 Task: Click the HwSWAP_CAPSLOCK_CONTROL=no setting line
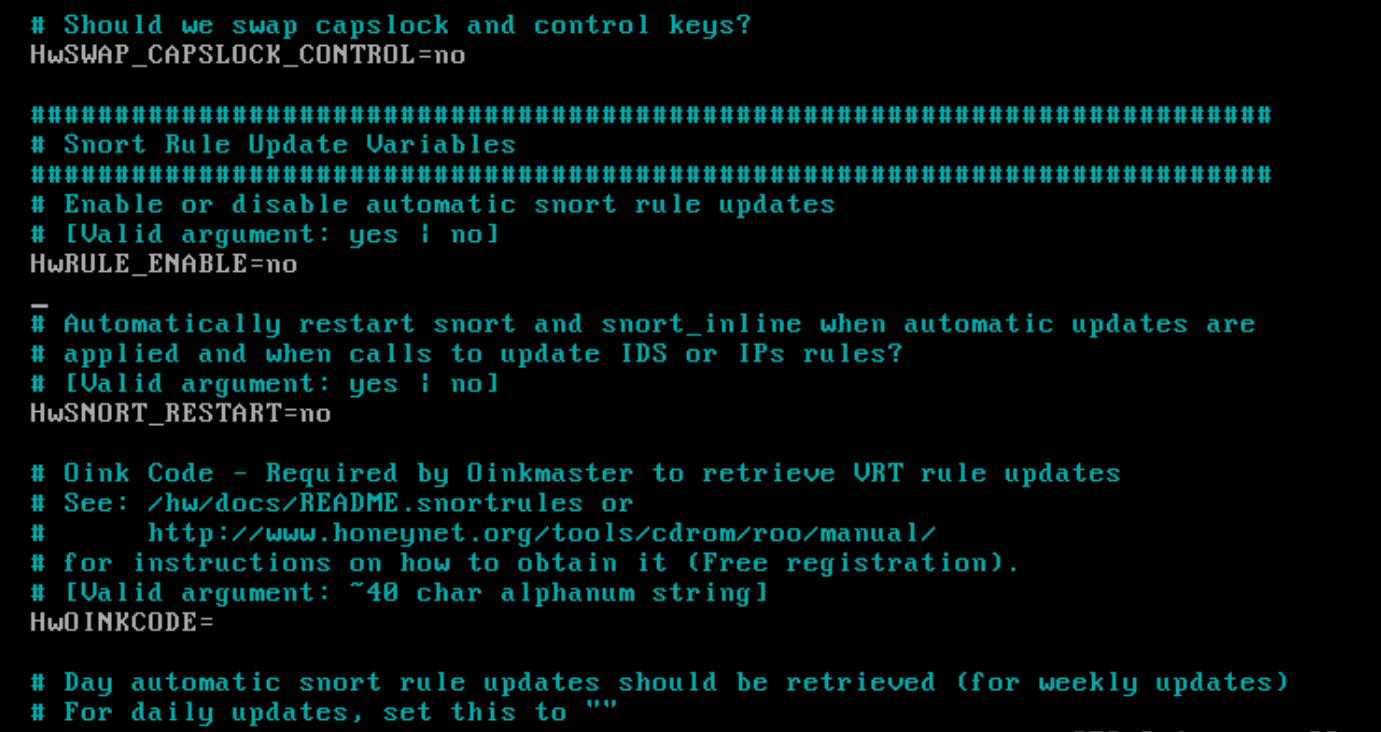pos(248,55)
